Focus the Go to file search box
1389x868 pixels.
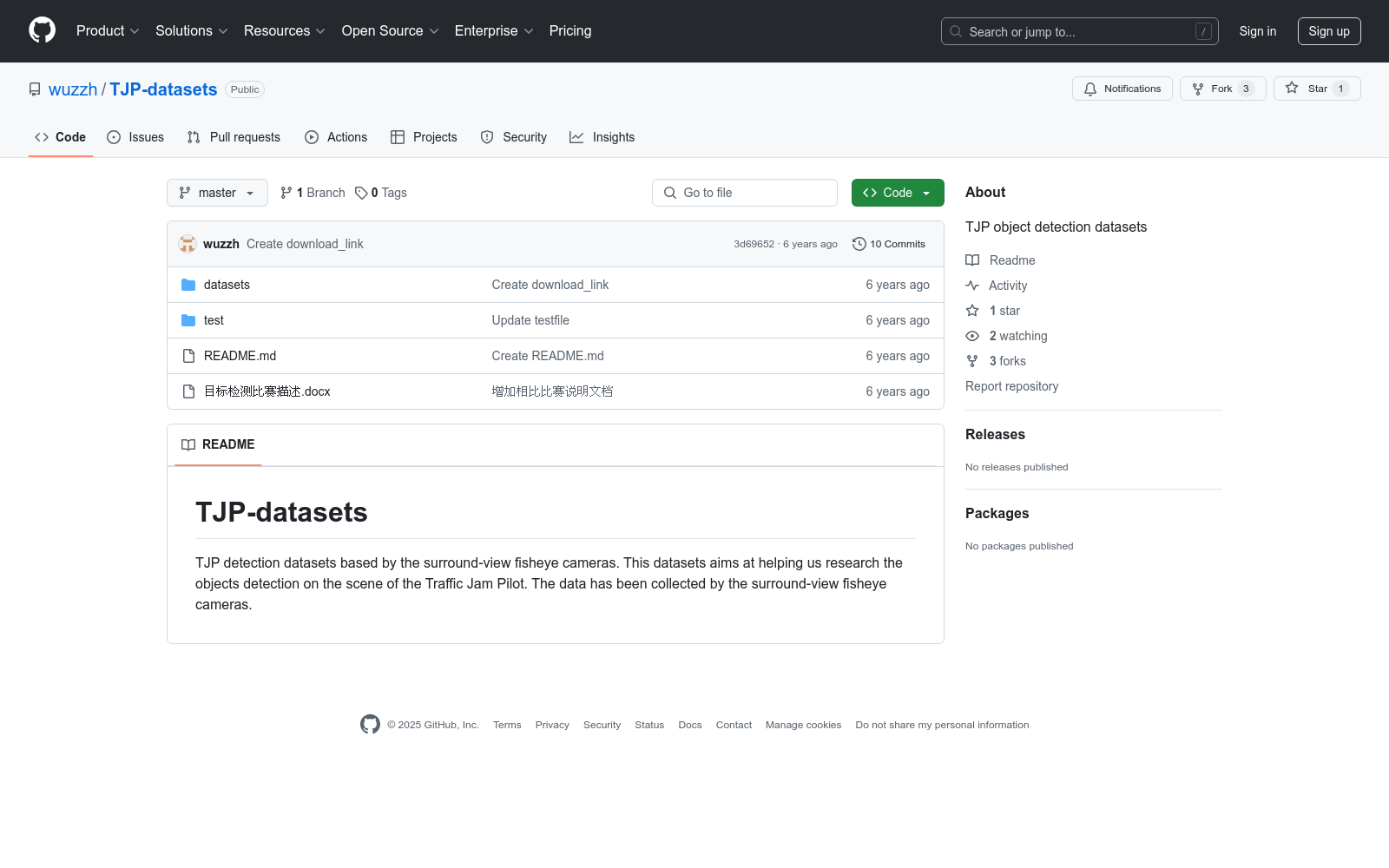[745, 193]
